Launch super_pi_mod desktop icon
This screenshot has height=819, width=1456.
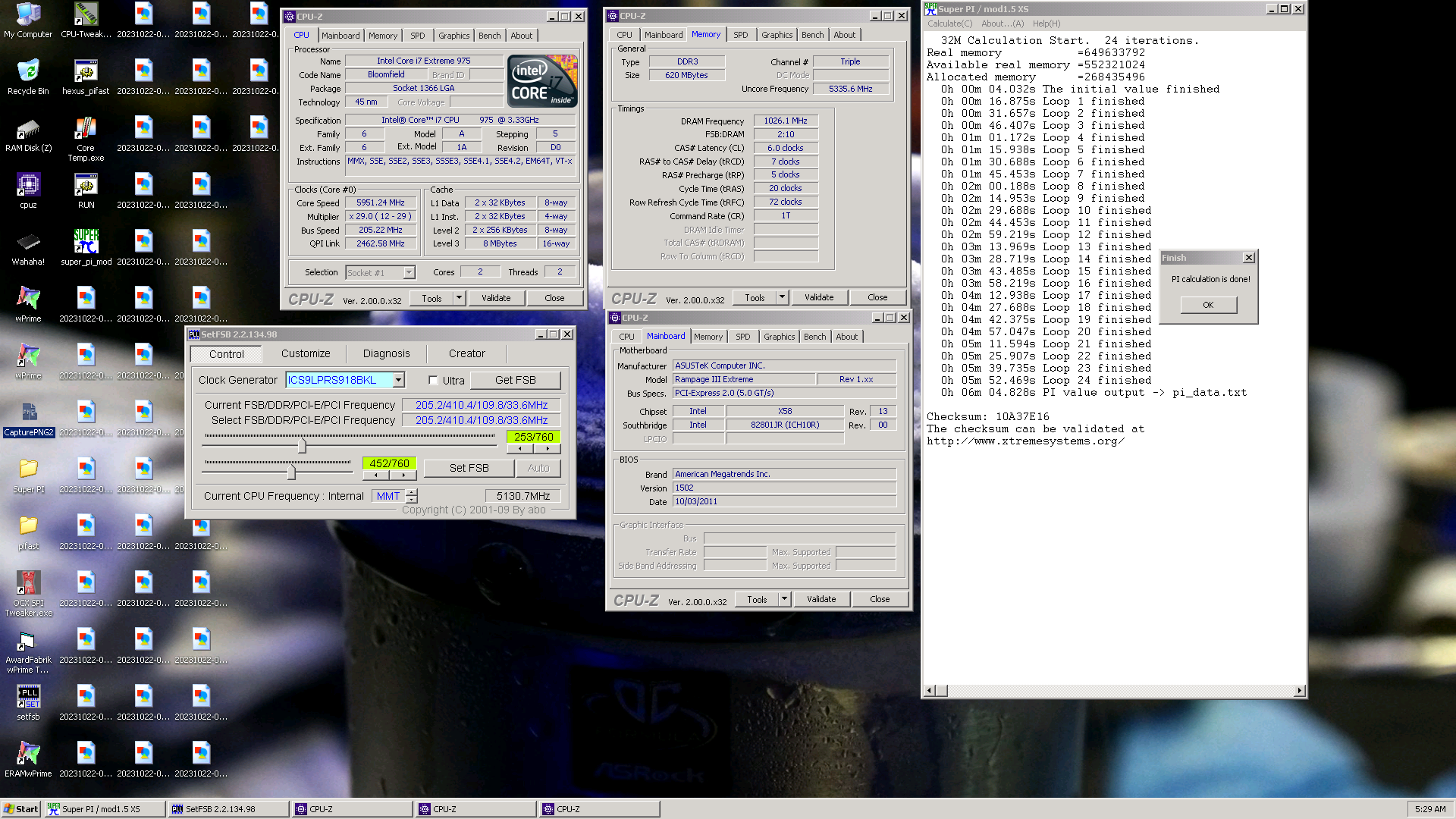tap(86, 247)
